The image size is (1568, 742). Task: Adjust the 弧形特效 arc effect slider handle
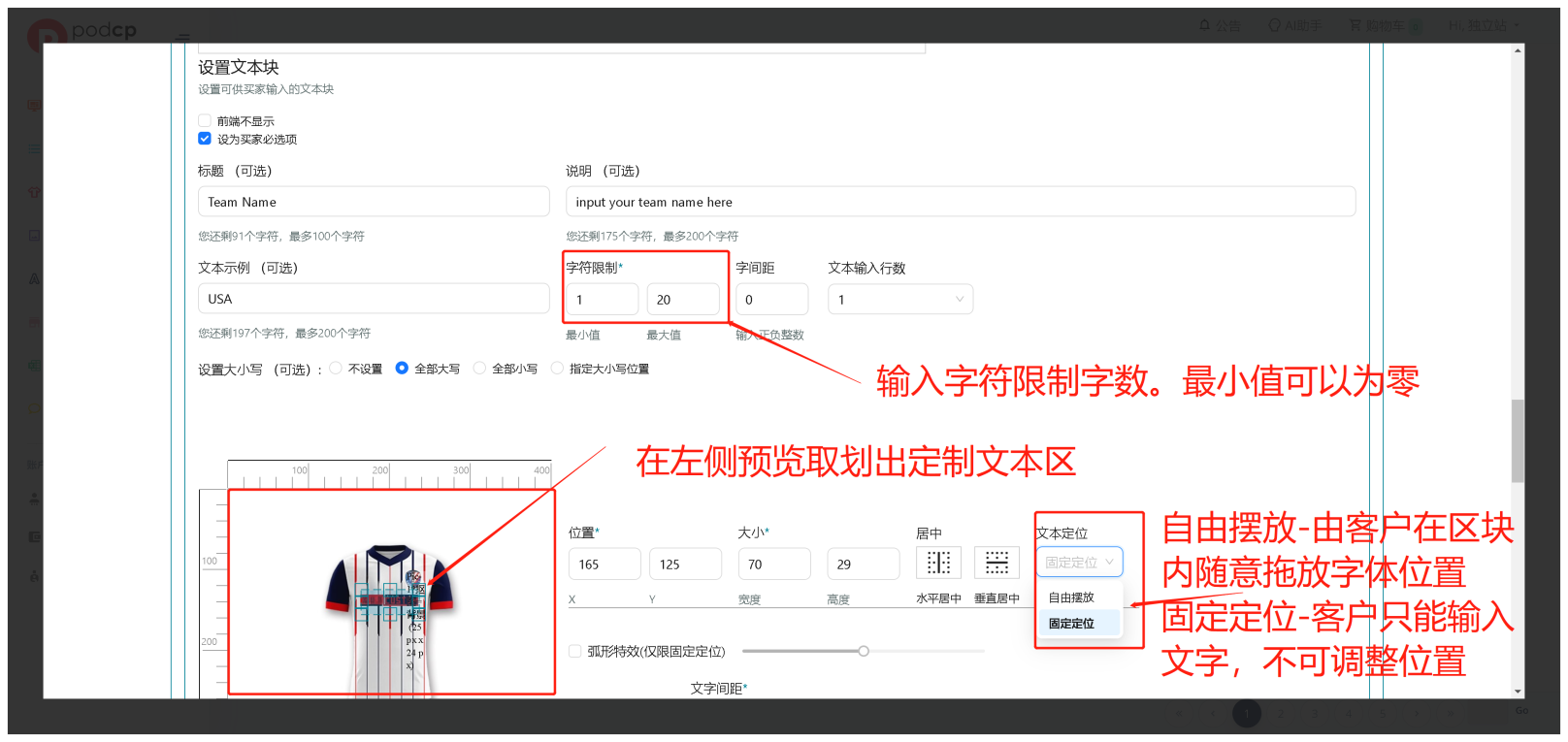pyautogui.click(x=864, y=651)
